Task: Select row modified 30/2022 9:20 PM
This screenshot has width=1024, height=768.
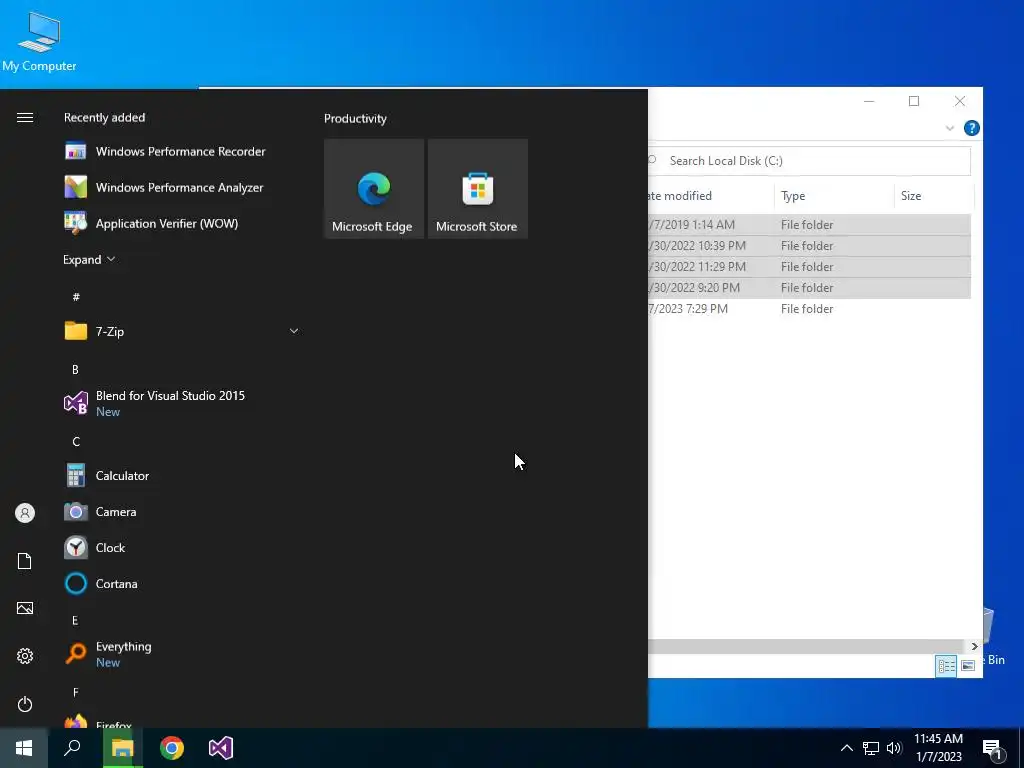Action: pos(809,287)
